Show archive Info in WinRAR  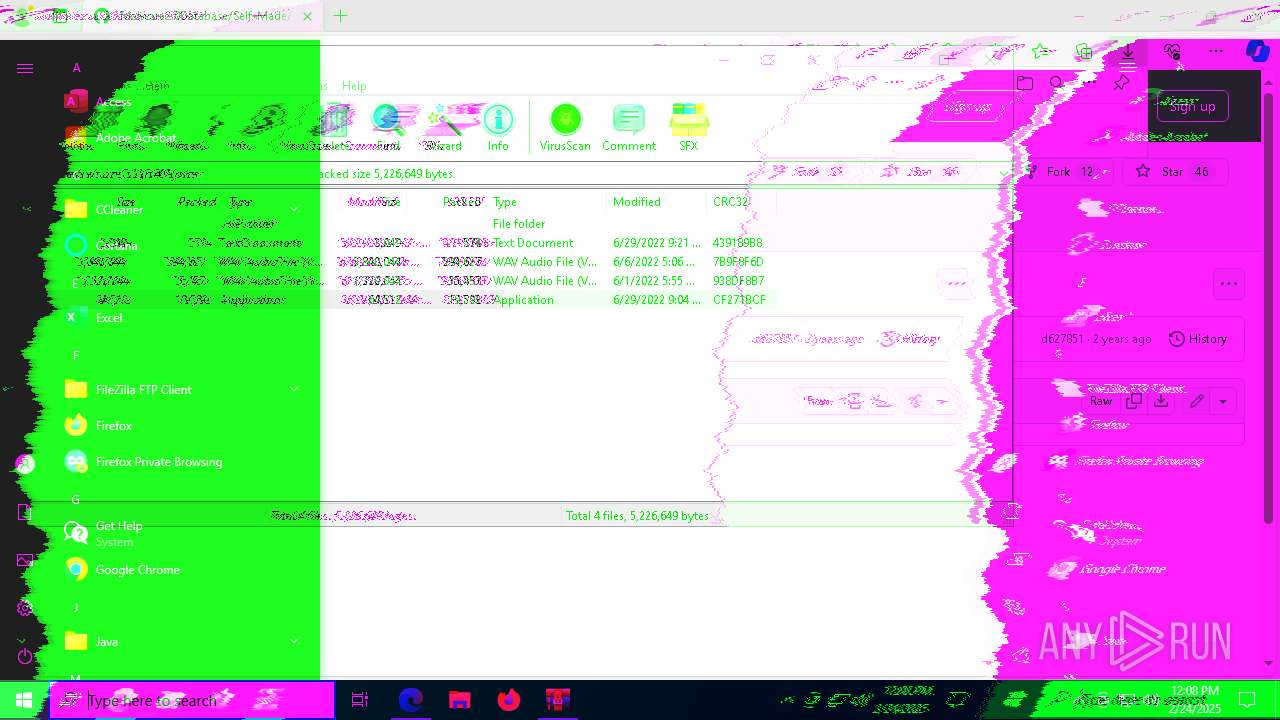tap(498, 128)
